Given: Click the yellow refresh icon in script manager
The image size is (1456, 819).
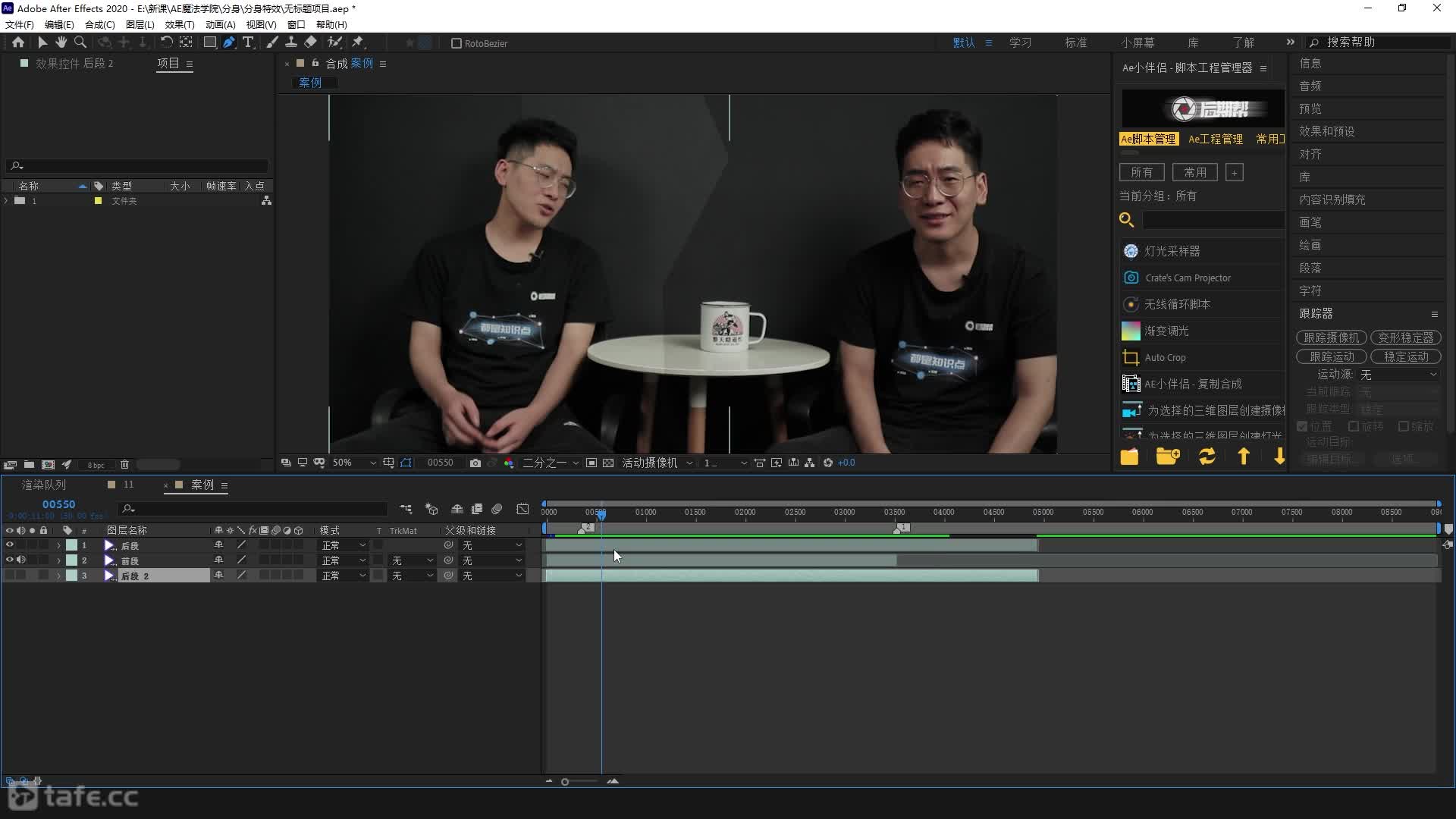Looking at the screenshot, I should tap(1207, 456).
